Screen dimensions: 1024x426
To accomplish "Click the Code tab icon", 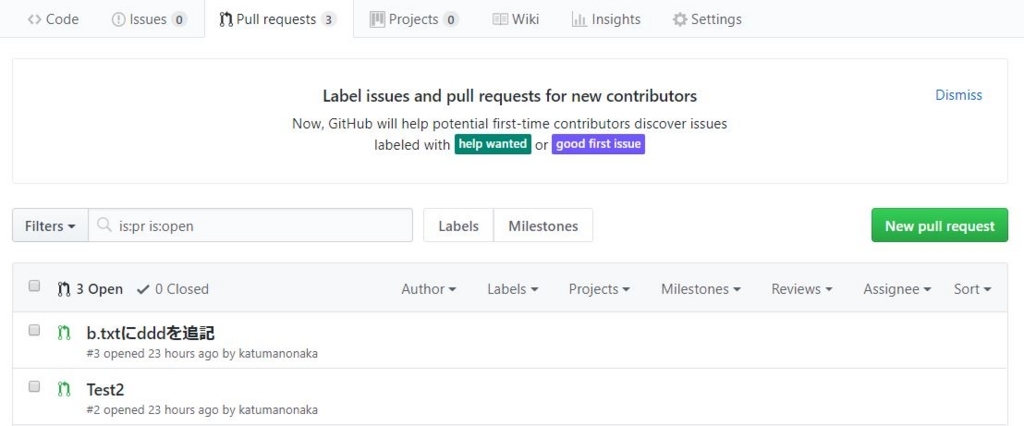I will (34, 19).
